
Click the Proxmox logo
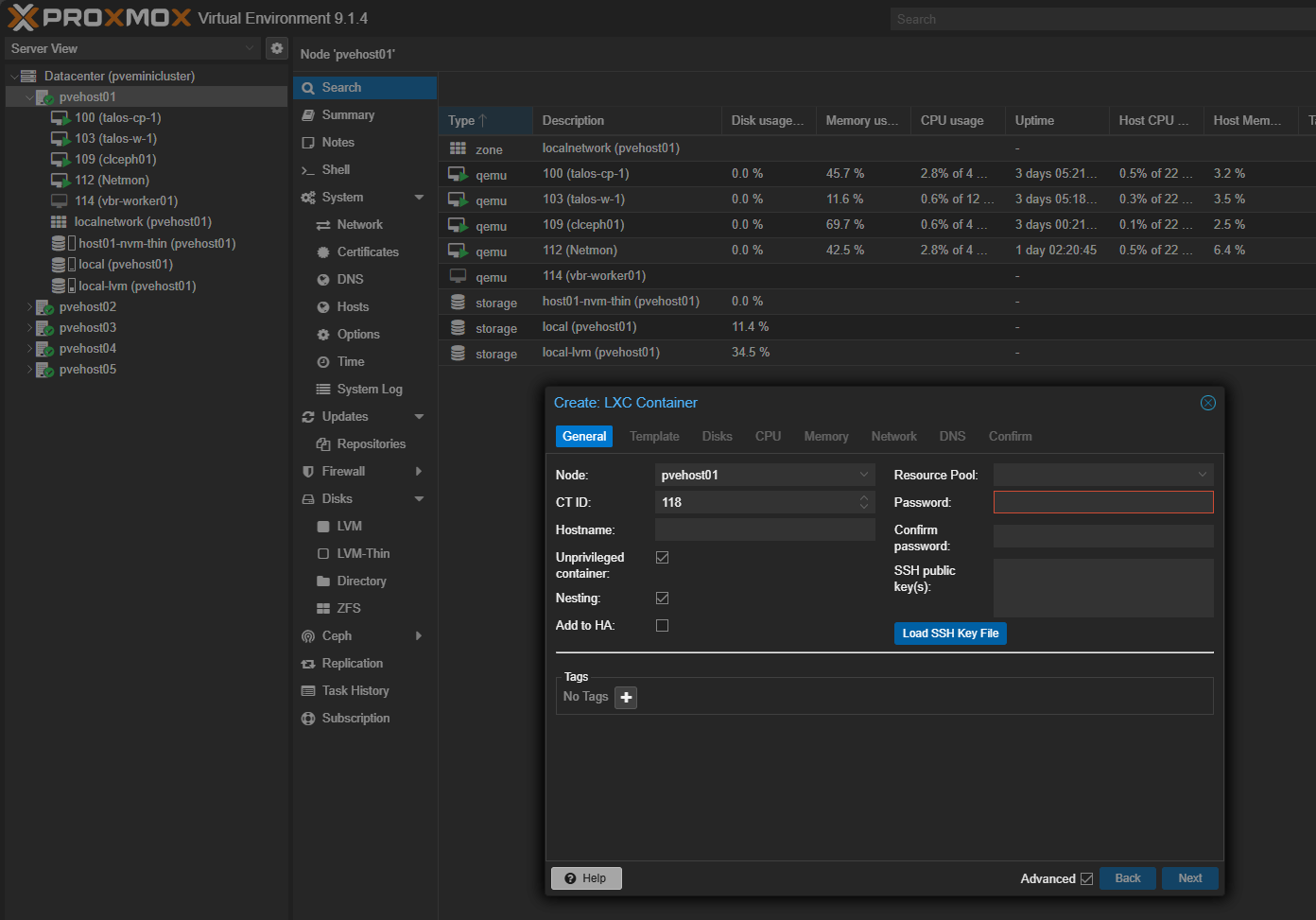click(99, 18)
